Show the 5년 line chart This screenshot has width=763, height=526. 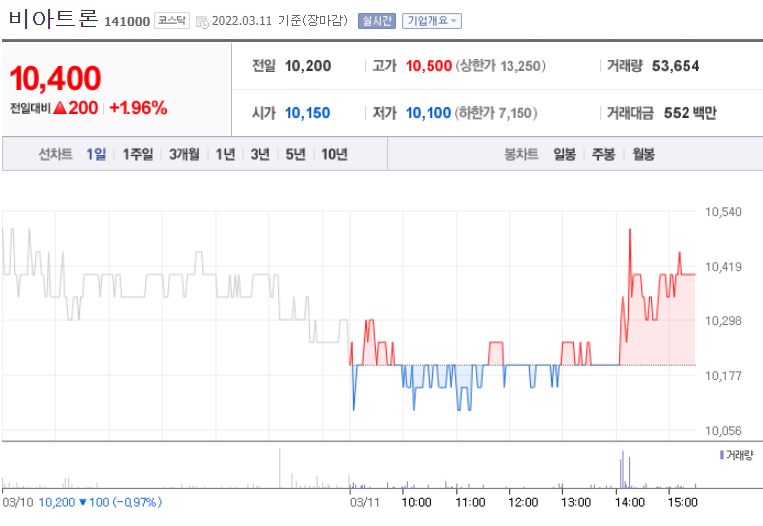(295, 154)
